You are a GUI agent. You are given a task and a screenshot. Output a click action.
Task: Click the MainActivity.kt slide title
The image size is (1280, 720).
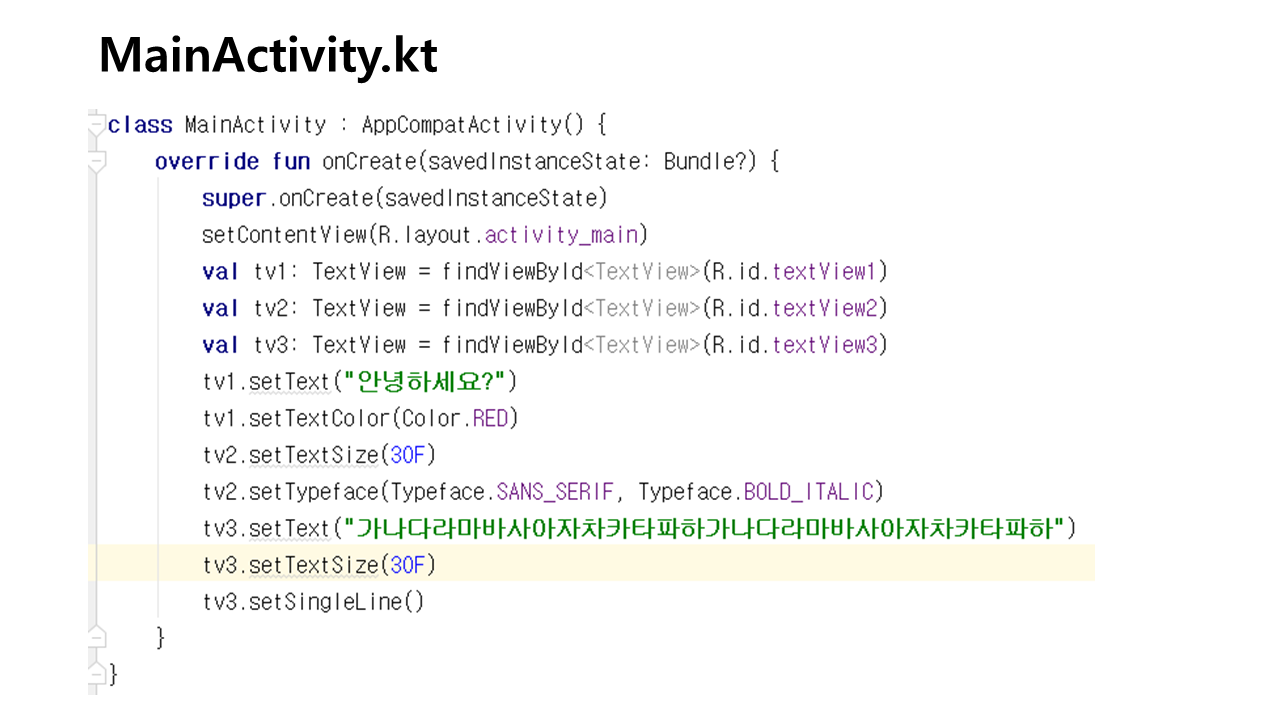pyautogui.click(x=268, y=56)
